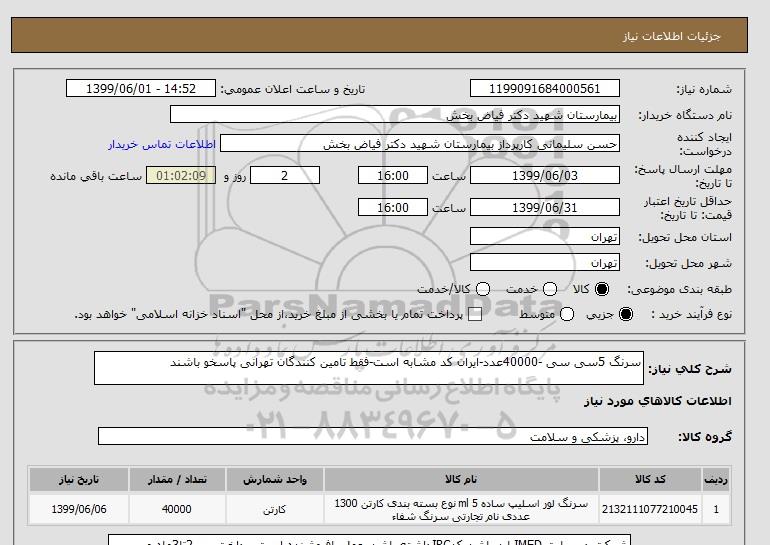
Task: Click the label نوع فرآیند خرید
Action: click(x=691, y=314)
